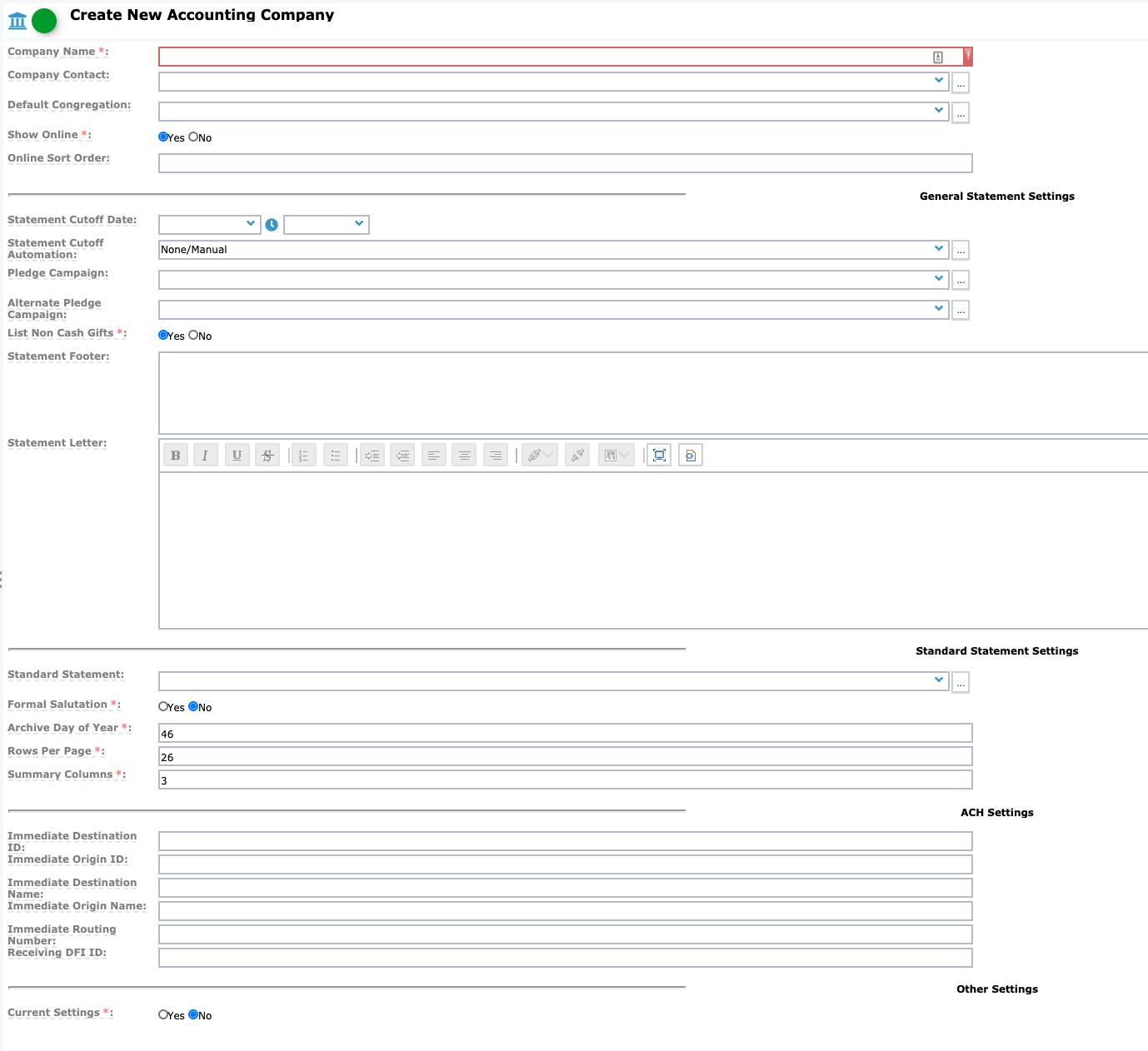Image resolution: width=1148 pixels, height=1051 pixels.
Task: Click the Statement Cutoff Automation label
Action: (56, 249)
